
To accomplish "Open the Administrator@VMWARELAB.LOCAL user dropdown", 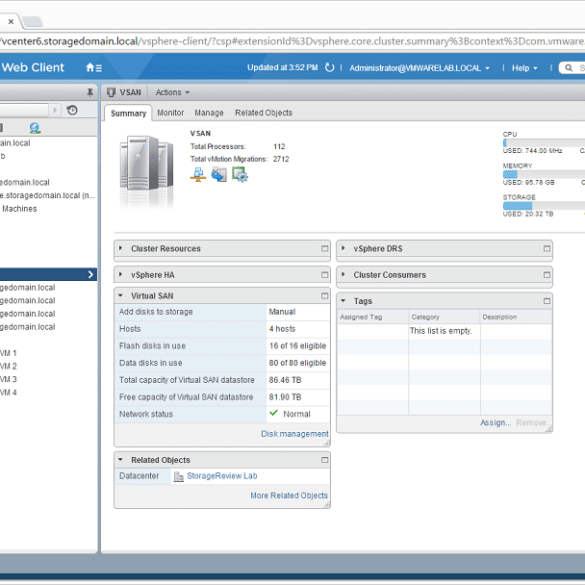I will coord(419,68).
